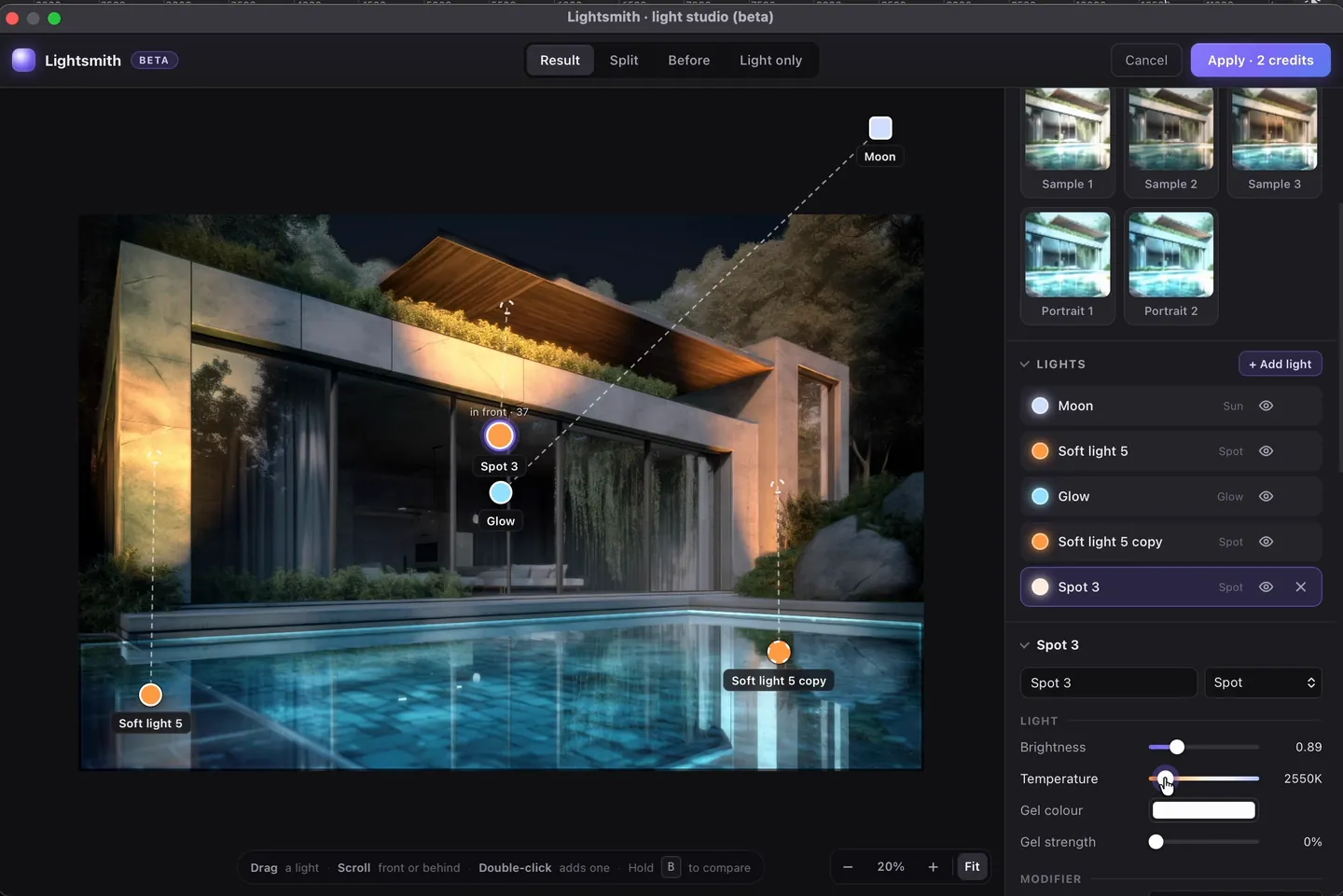The height and width of the screenshot is (896, 1343).
Task: Collapse the Lights section
Action: click(1025, 365)
